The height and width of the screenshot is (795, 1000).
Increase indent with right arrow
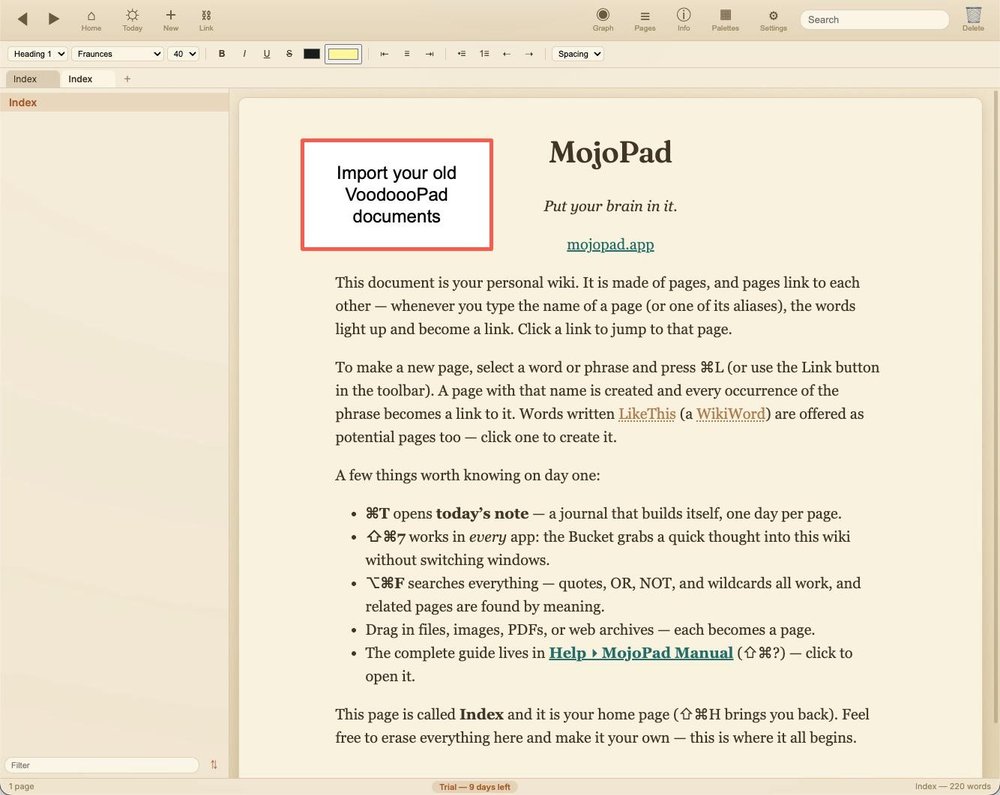coord(529,54)
